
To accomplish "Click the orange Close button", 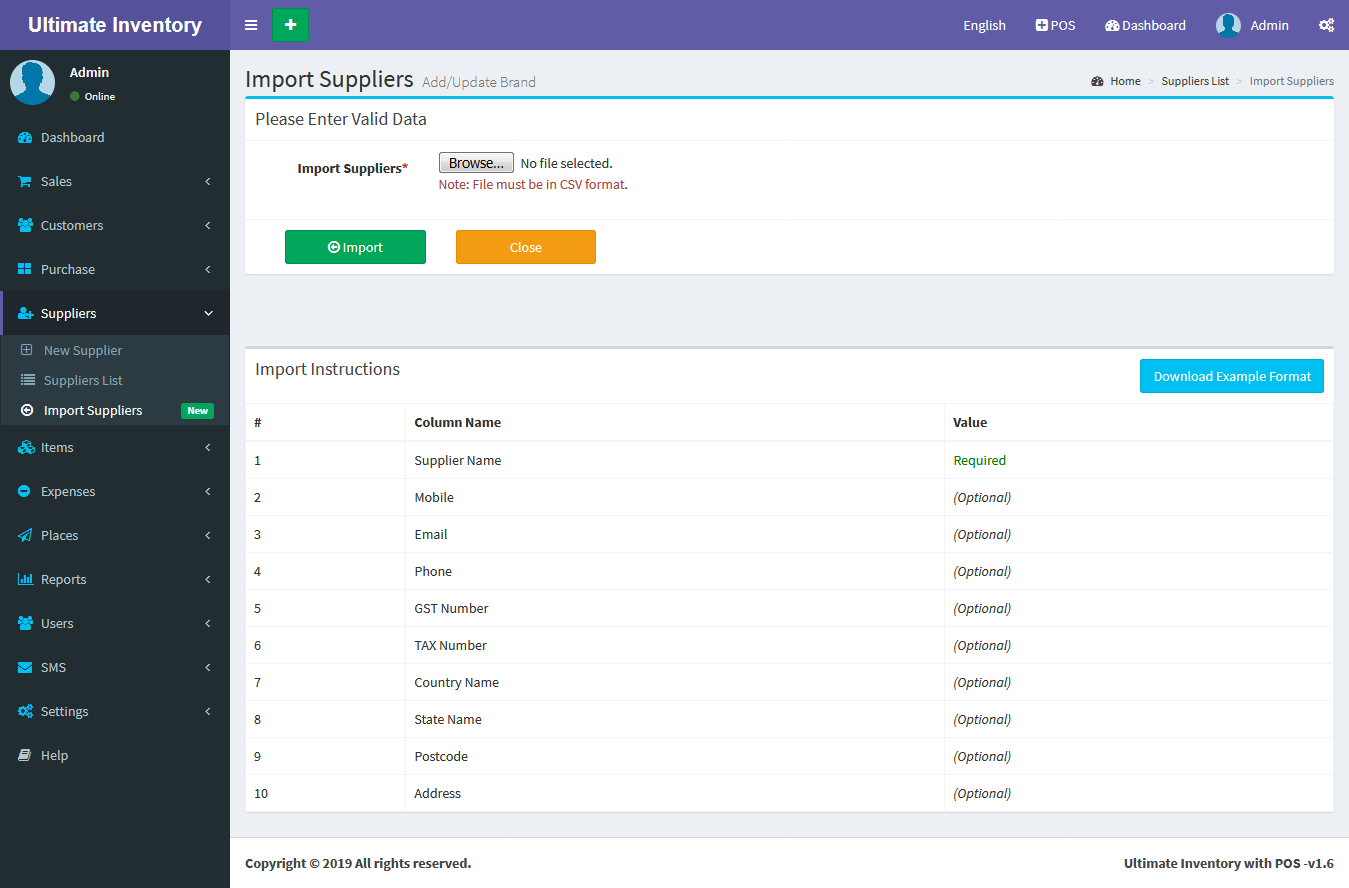I will (525, 247).
